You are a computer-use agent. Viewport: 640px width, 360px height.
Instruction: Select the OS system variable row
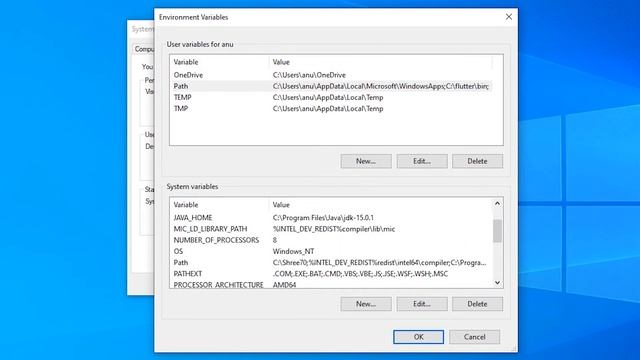pyautogui.click(x=331, y=251)
